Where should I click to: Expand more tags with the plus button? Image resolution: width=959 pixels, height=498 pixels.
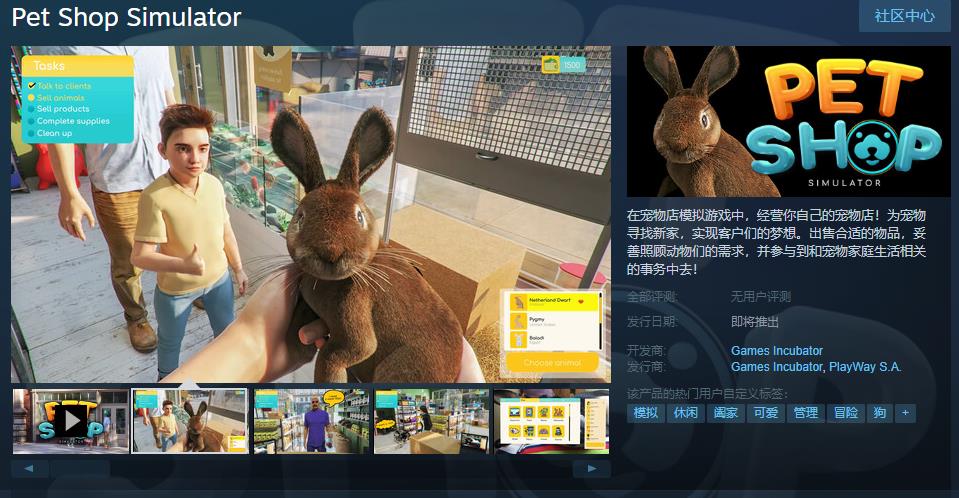coord(905,413)
